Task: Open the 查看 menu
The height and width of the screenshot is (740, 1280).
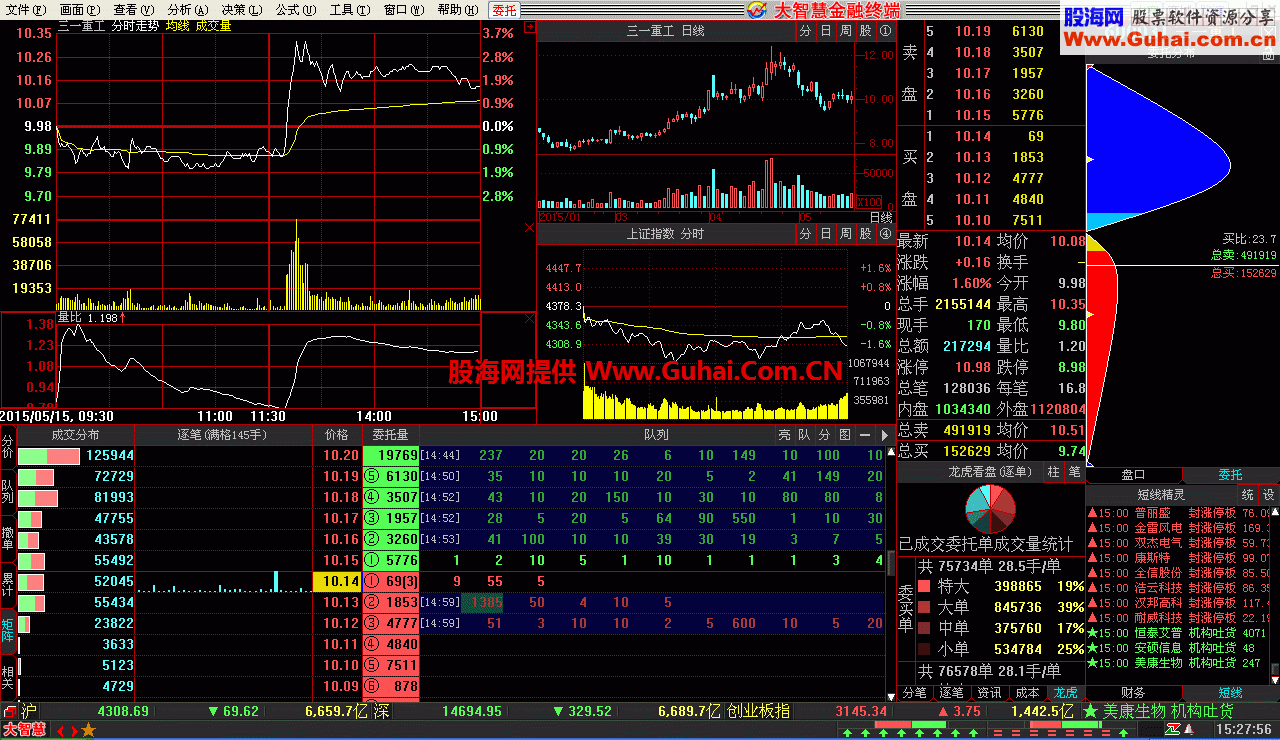Action: (134, 9)
